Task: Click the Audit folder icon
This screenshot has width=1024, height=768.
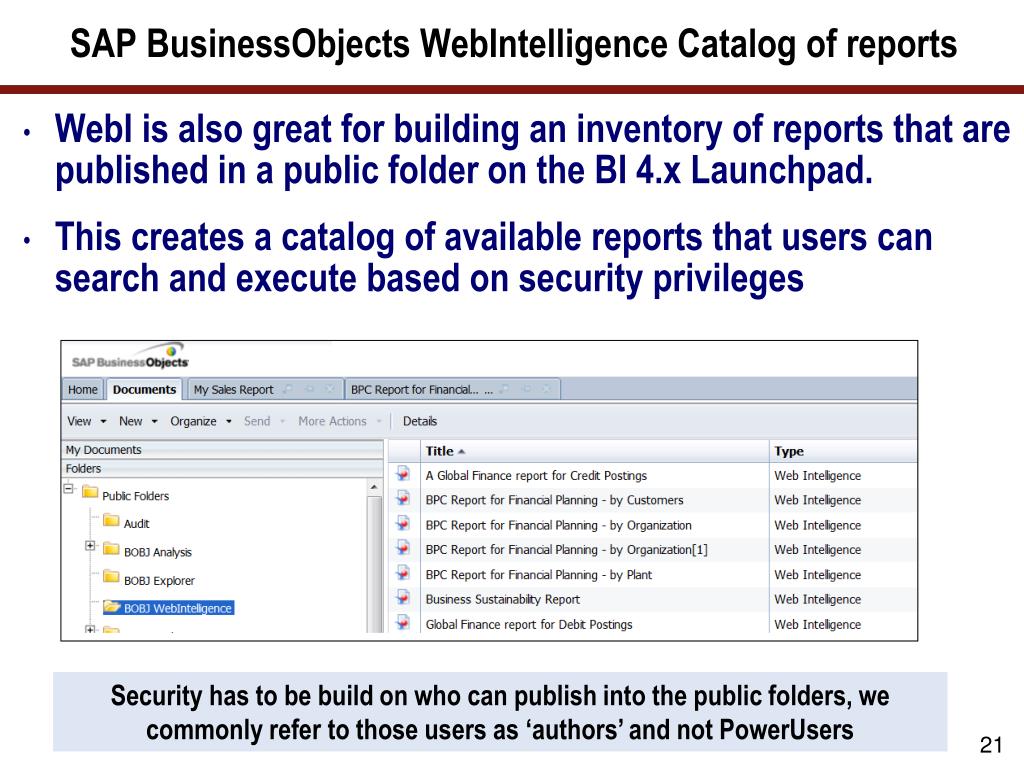Action: point(112,521)
